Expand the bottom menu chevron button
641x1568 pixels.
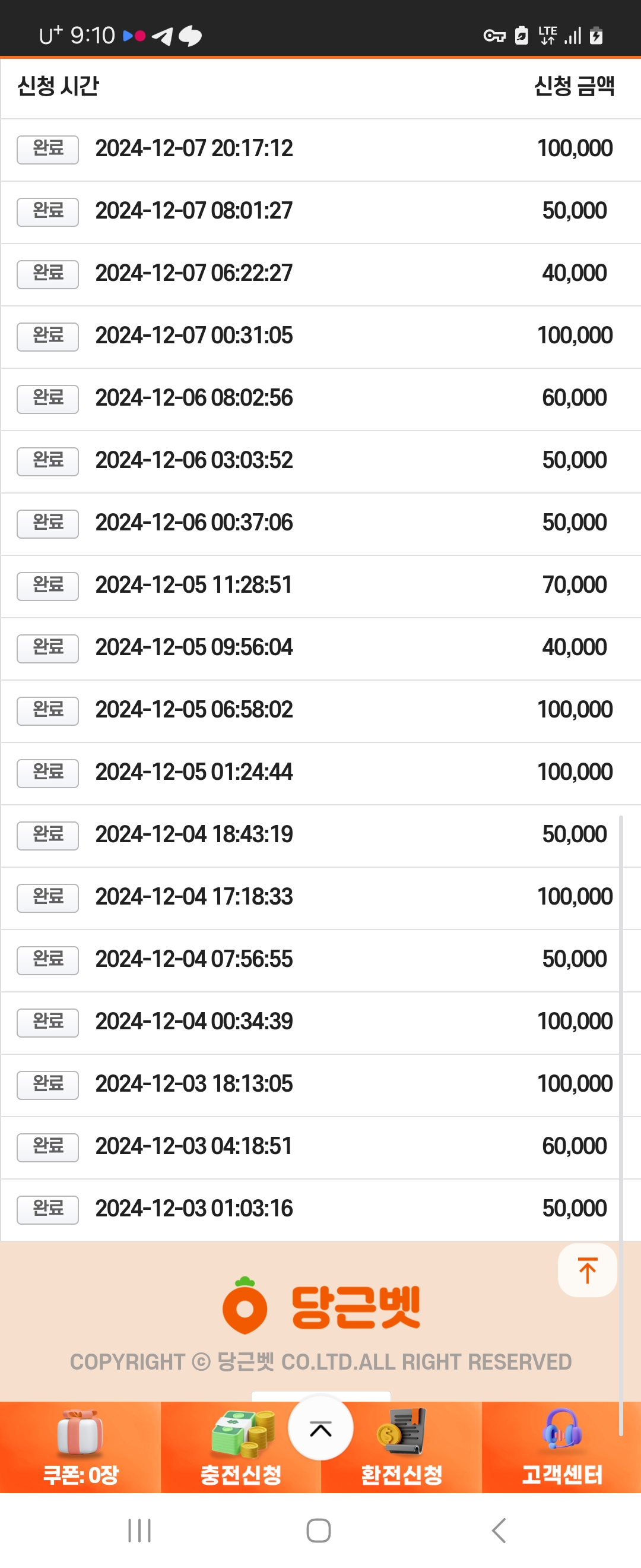click(x=320, y=1428)
